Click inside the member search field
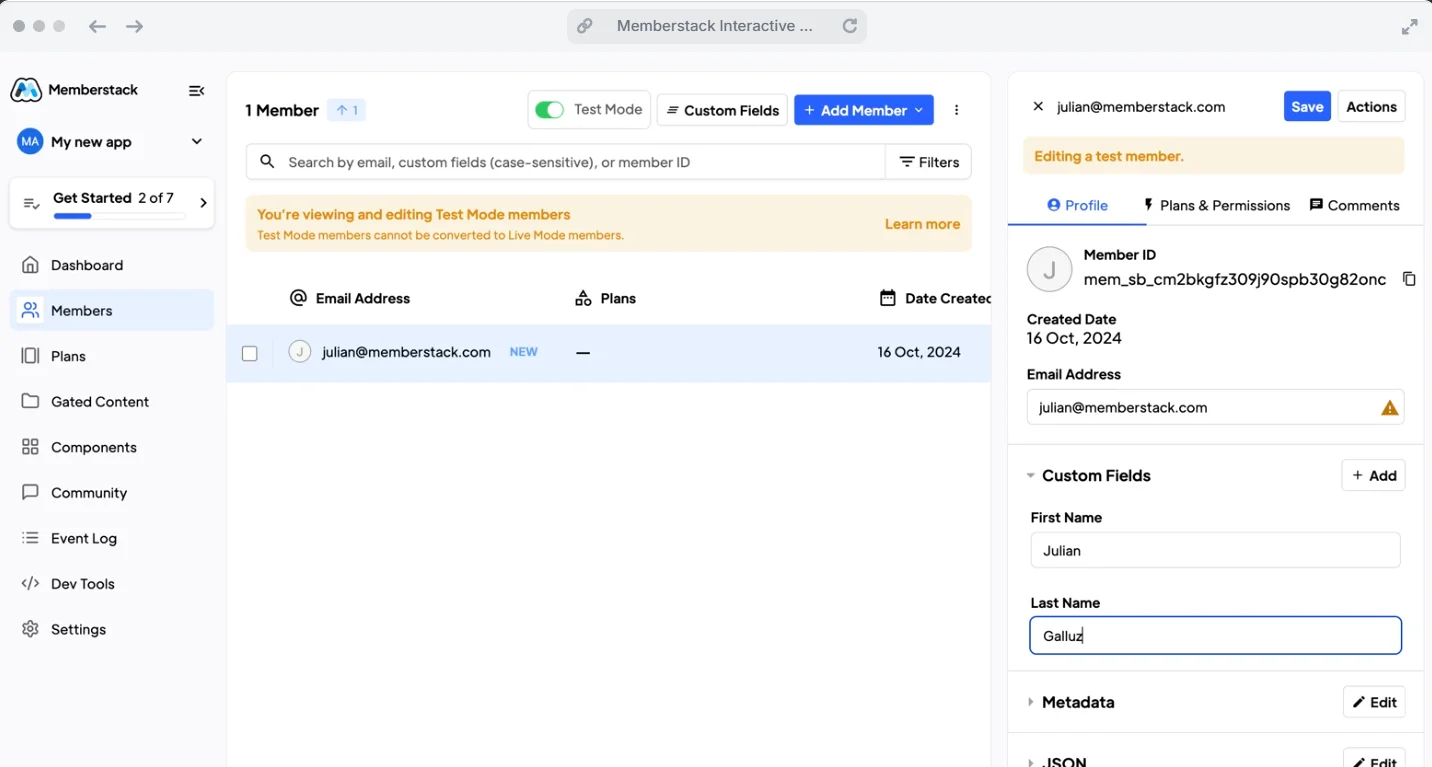This screenshot has width=1432, height=767. tap(560, 161)
